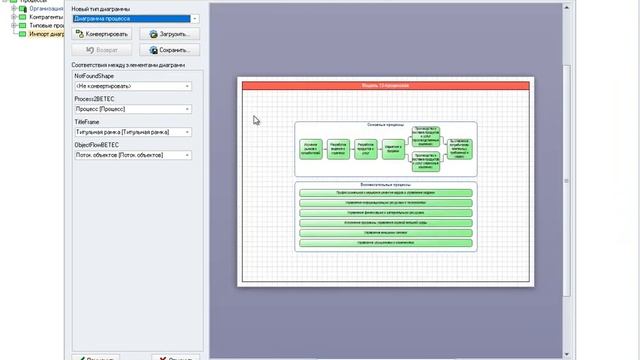Click the Конвертировать button
Image resolution: width=640 pixels, height=360 pixels.
(x=102, y=34)
